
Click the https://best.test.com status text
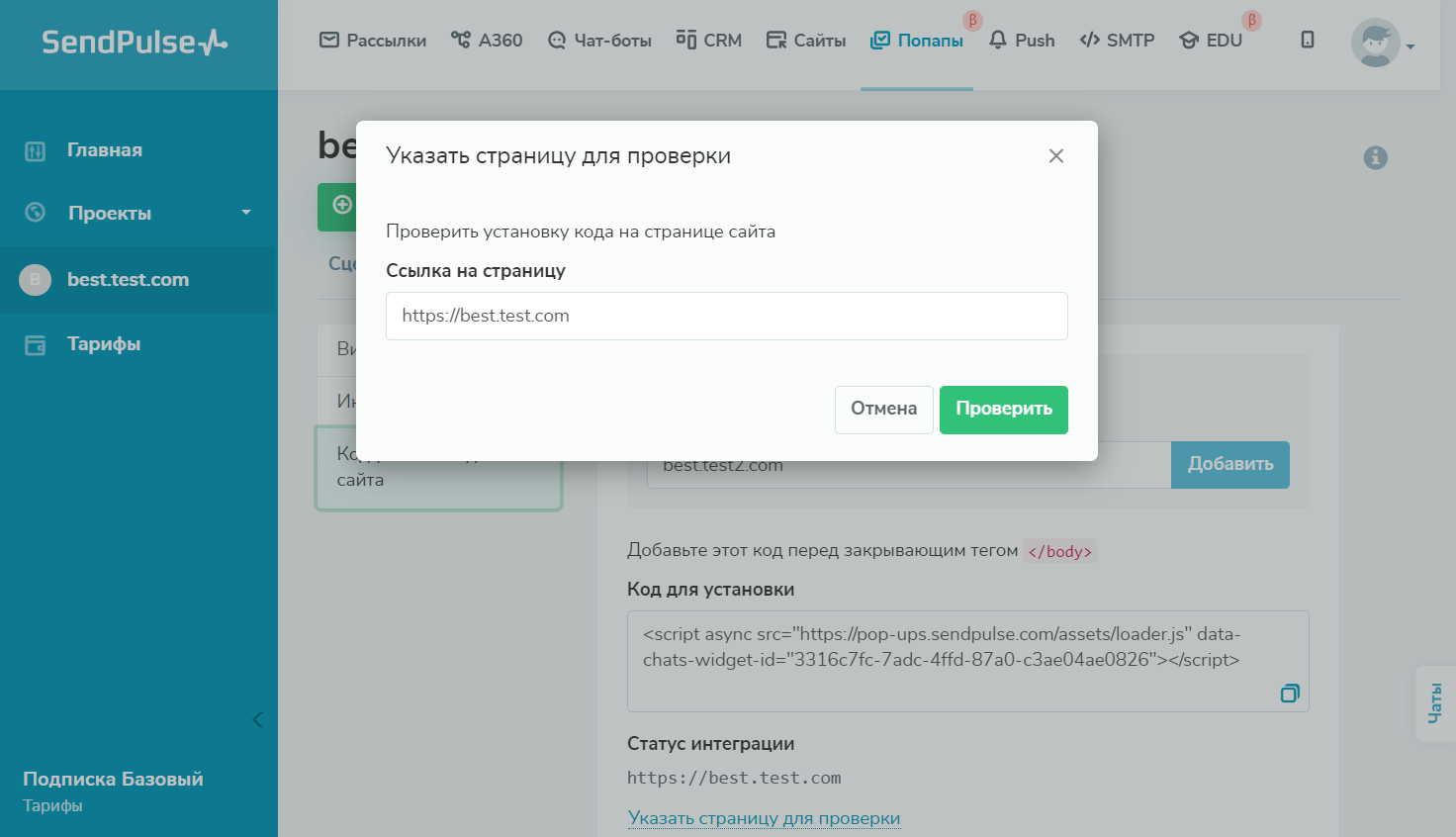[x=734, y=778]
